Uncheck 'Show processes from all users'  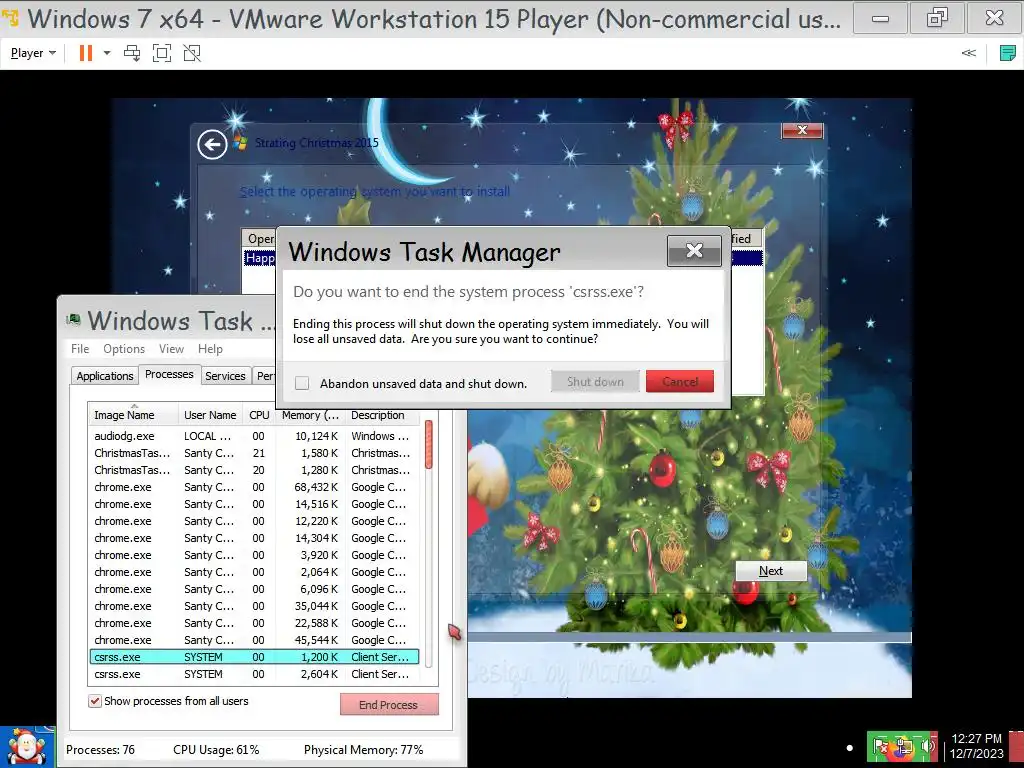point(95,701)
